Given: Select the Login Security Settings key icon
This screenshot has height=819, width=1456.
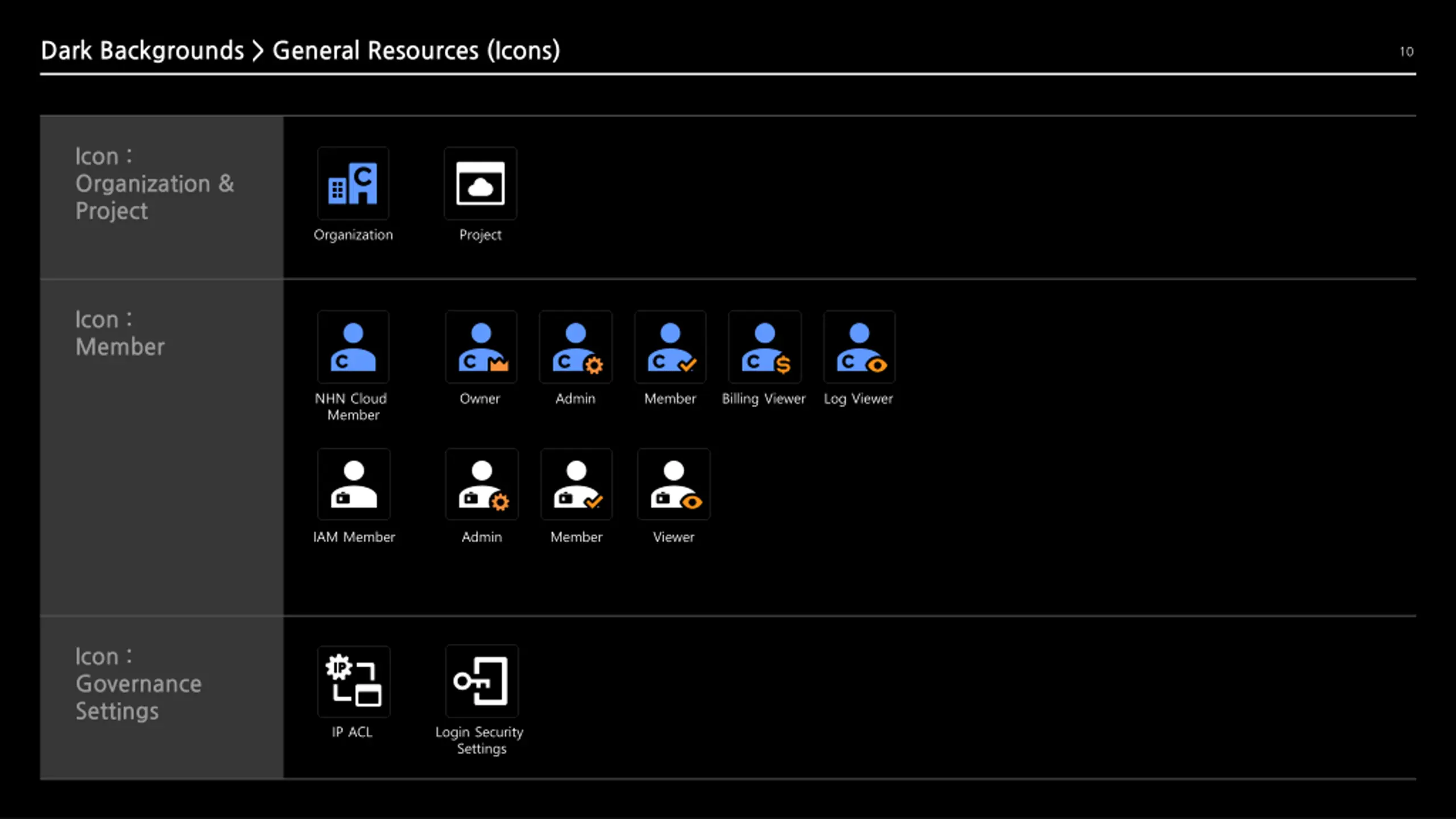Looking at the screenshot, I should 482,681.
